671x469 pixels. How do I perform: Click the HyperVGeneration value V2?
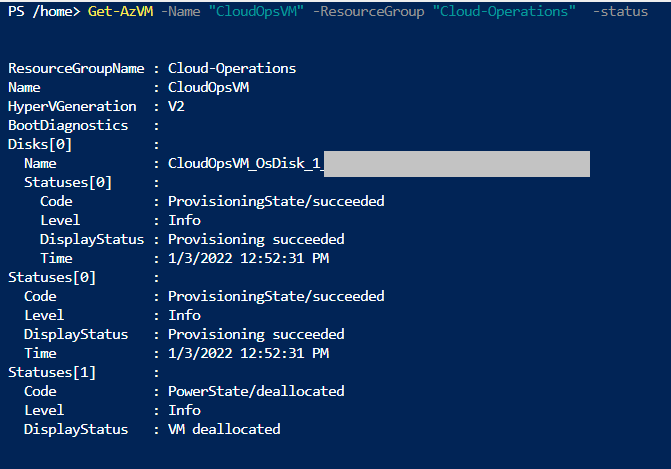(176, 106)
